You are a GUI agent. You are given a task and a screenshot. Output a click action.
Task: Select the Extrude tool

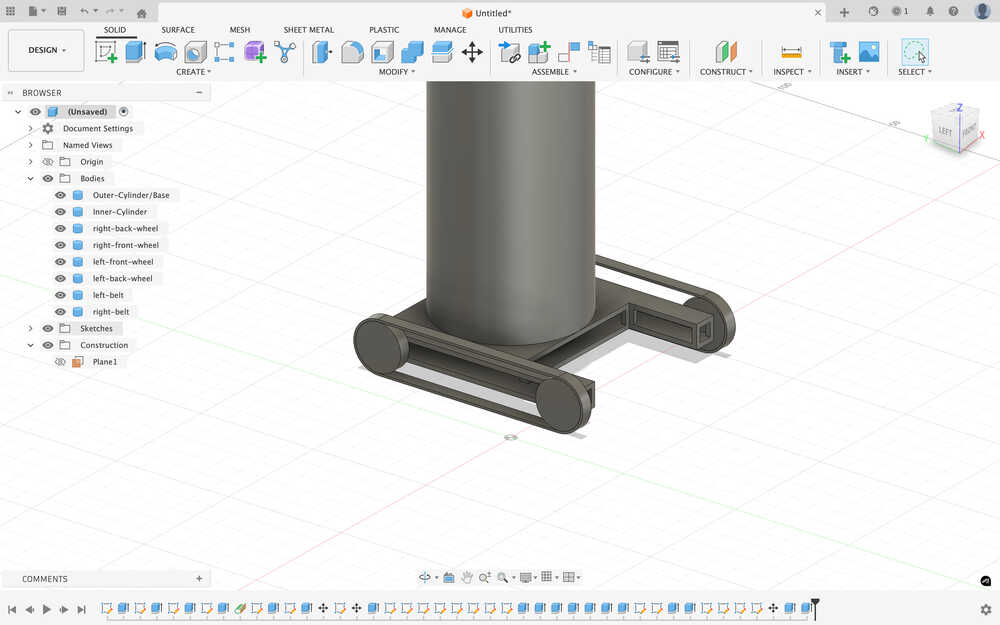[x=135, y=52]
